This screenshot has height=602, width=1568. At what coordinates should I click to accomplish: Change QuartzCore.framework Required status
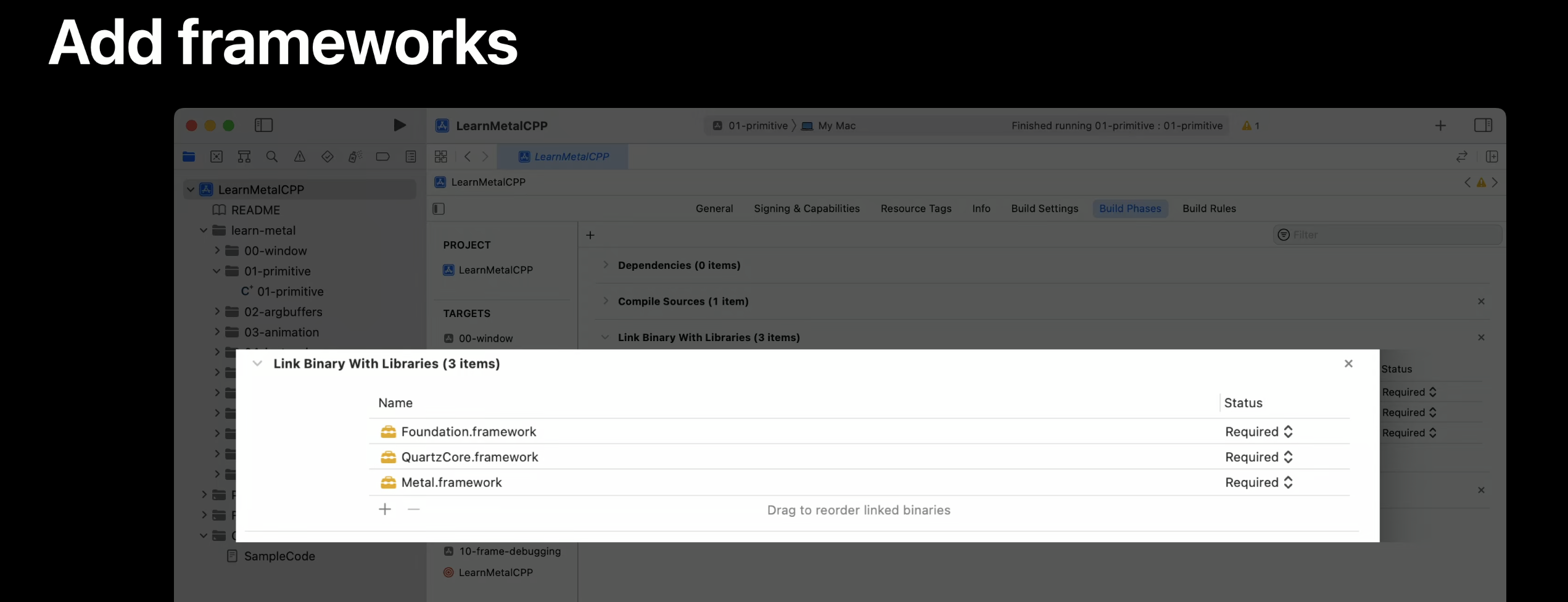1258,457
